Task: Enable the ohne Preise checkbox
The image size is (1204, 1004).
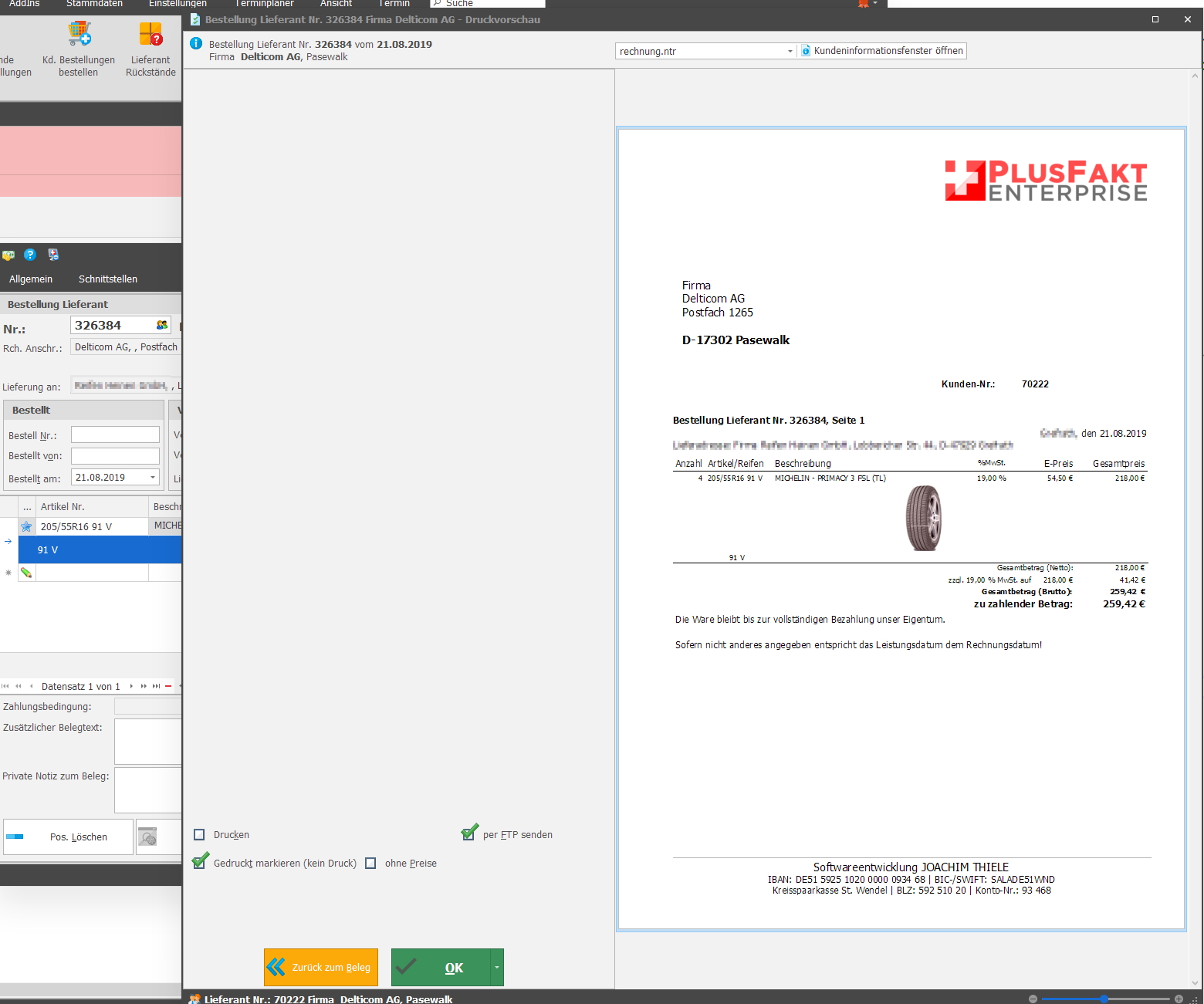Action: click(370, 863)
